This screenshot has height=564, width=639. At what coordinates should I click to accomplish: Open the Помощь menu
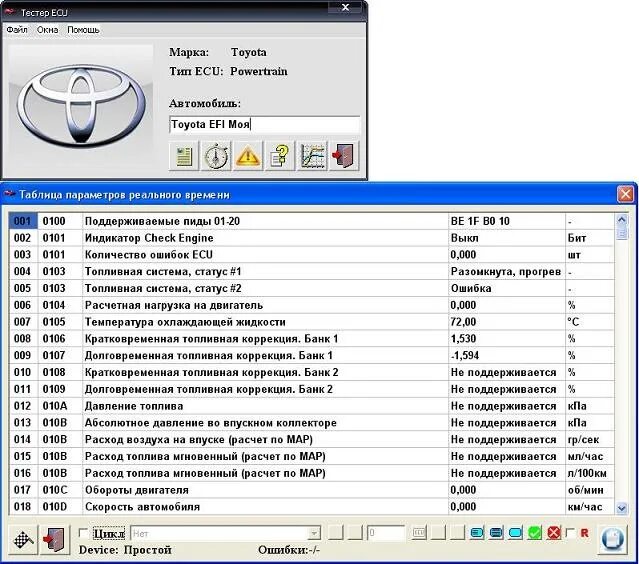click(x=83, y=30)
